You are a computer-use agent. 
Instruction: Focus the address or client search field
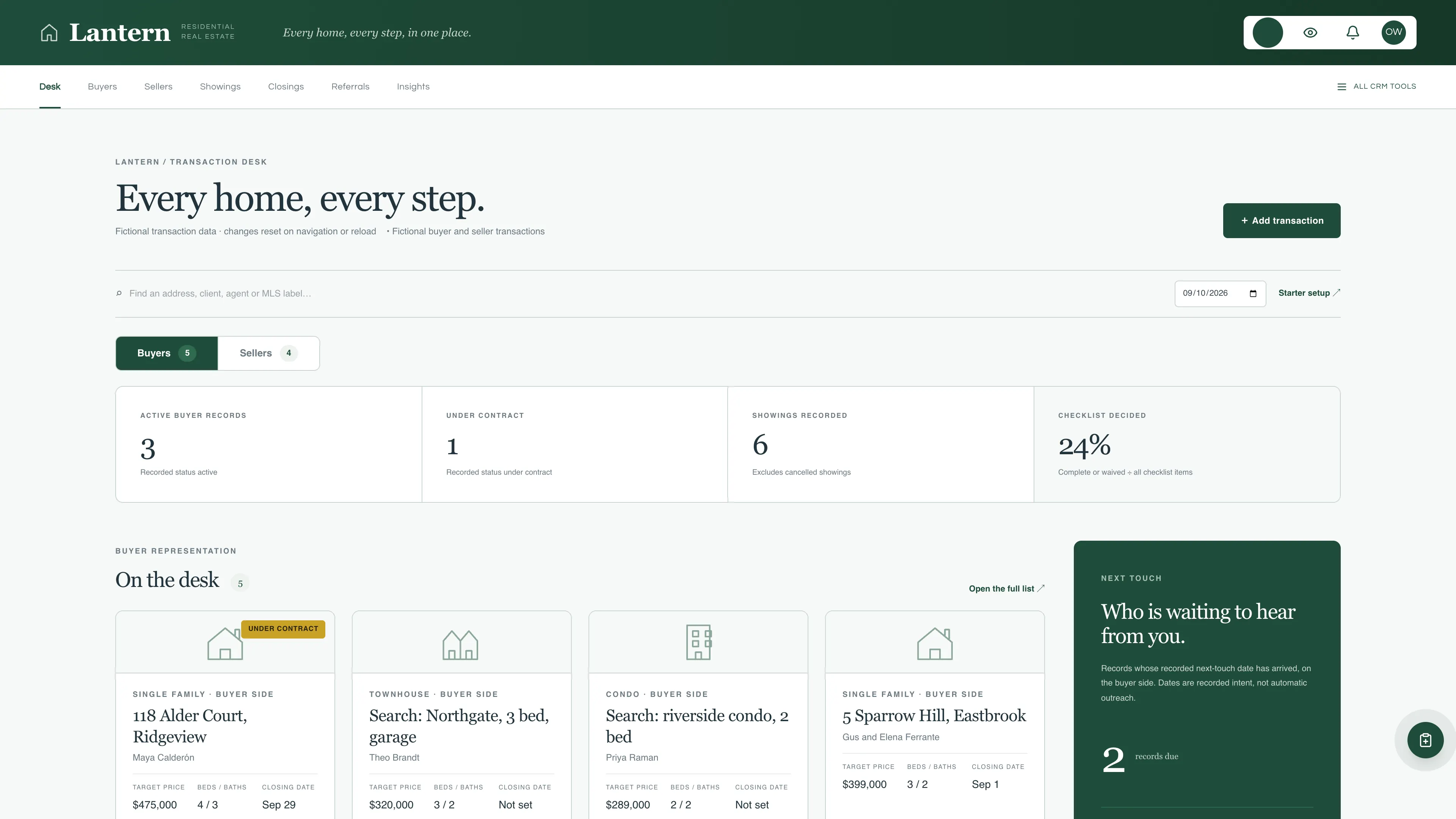click(x=644, y=293)
